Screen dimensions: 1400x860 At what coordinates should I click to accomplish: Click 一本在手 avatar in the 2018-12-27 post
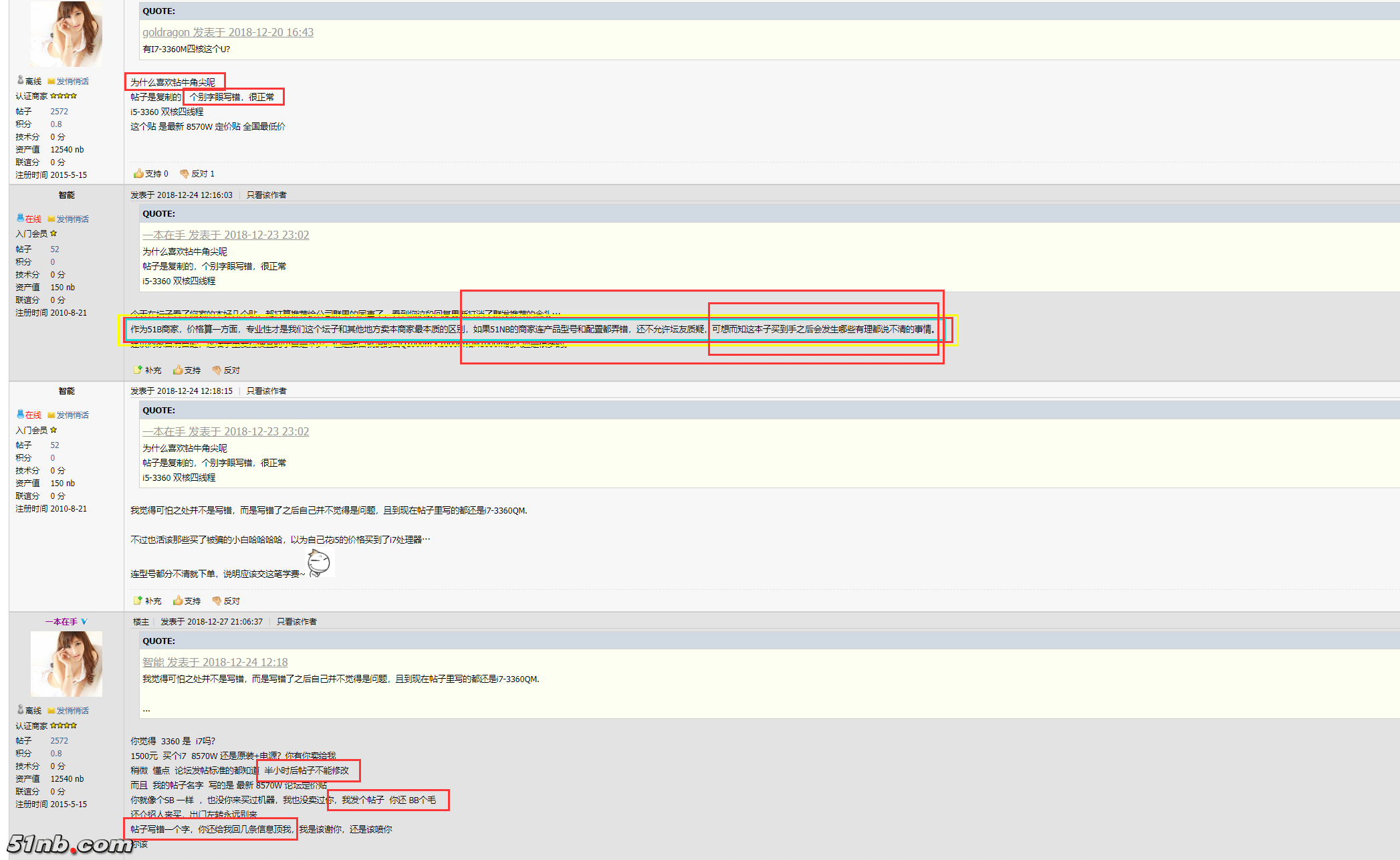tap(67, 663)
